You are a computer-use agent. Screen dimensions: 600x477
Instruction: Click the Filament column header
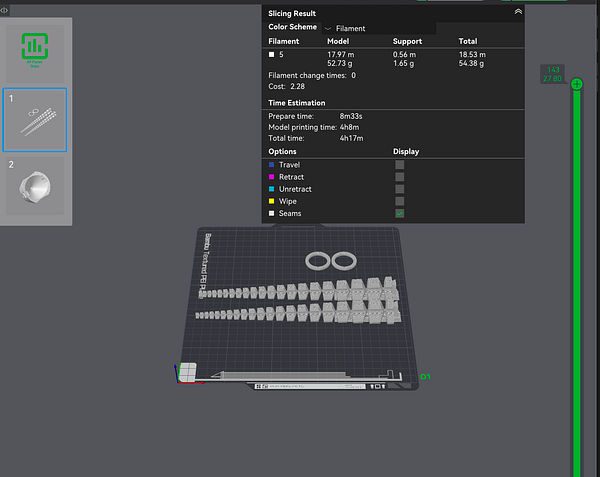point(284,41)
